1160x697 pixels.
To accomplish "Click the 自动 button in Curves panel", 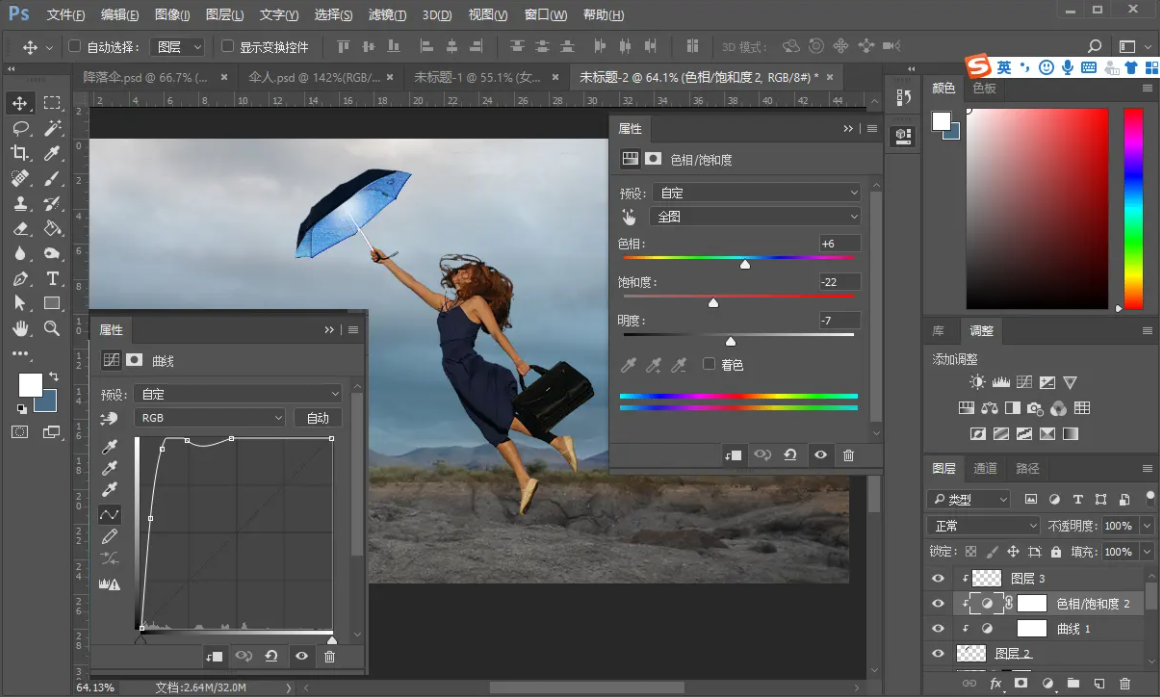I will [x=317, y=418].
